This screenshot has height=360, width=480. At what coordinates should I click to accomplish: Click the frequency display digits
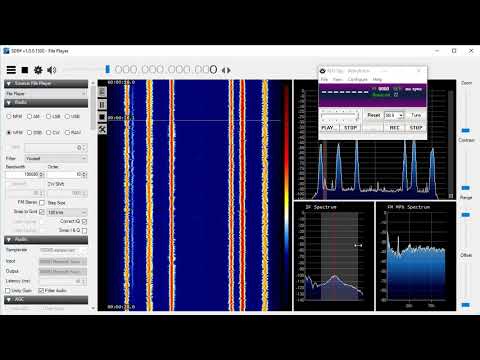coord(166,69)
